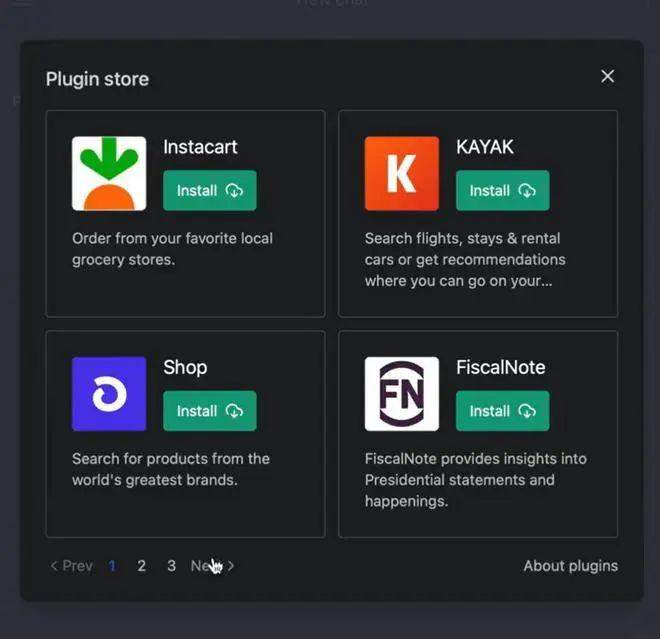Viewport: 660px width, 639px height.
Task: Click the Instacart plugin title
Action: pos(200,147)
